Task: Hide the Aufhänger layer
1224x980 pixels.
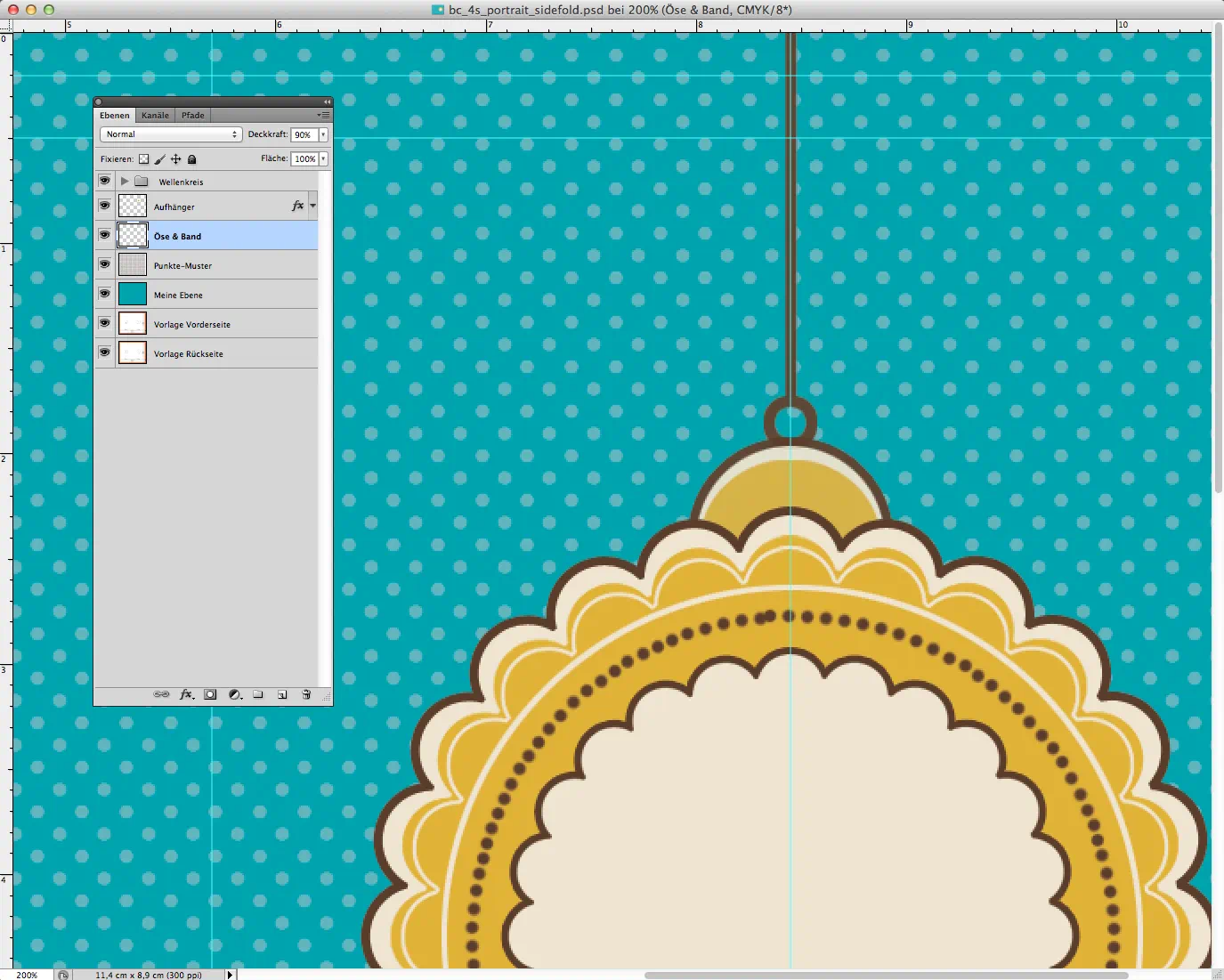Action: 104,206
